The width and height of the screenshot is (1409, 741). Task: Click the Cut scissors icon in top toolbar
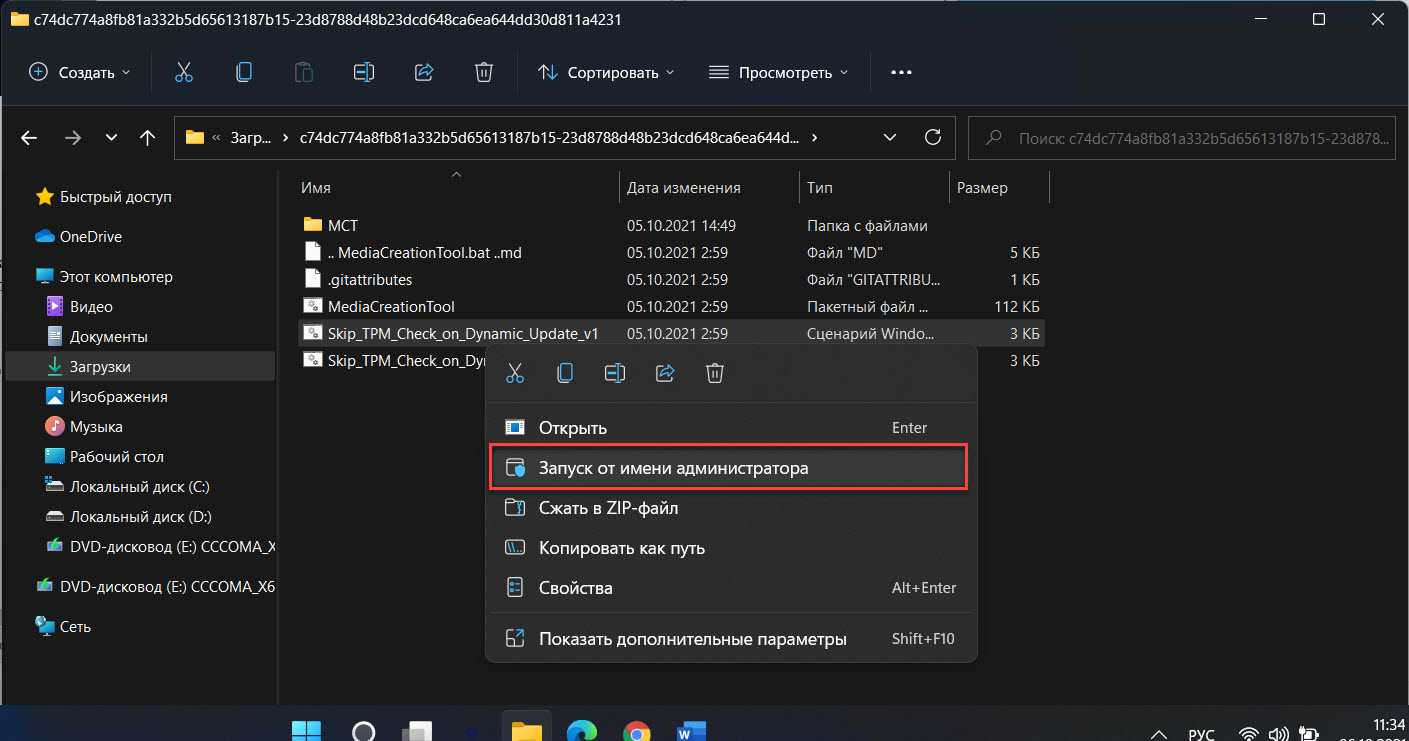click(183, 72)
